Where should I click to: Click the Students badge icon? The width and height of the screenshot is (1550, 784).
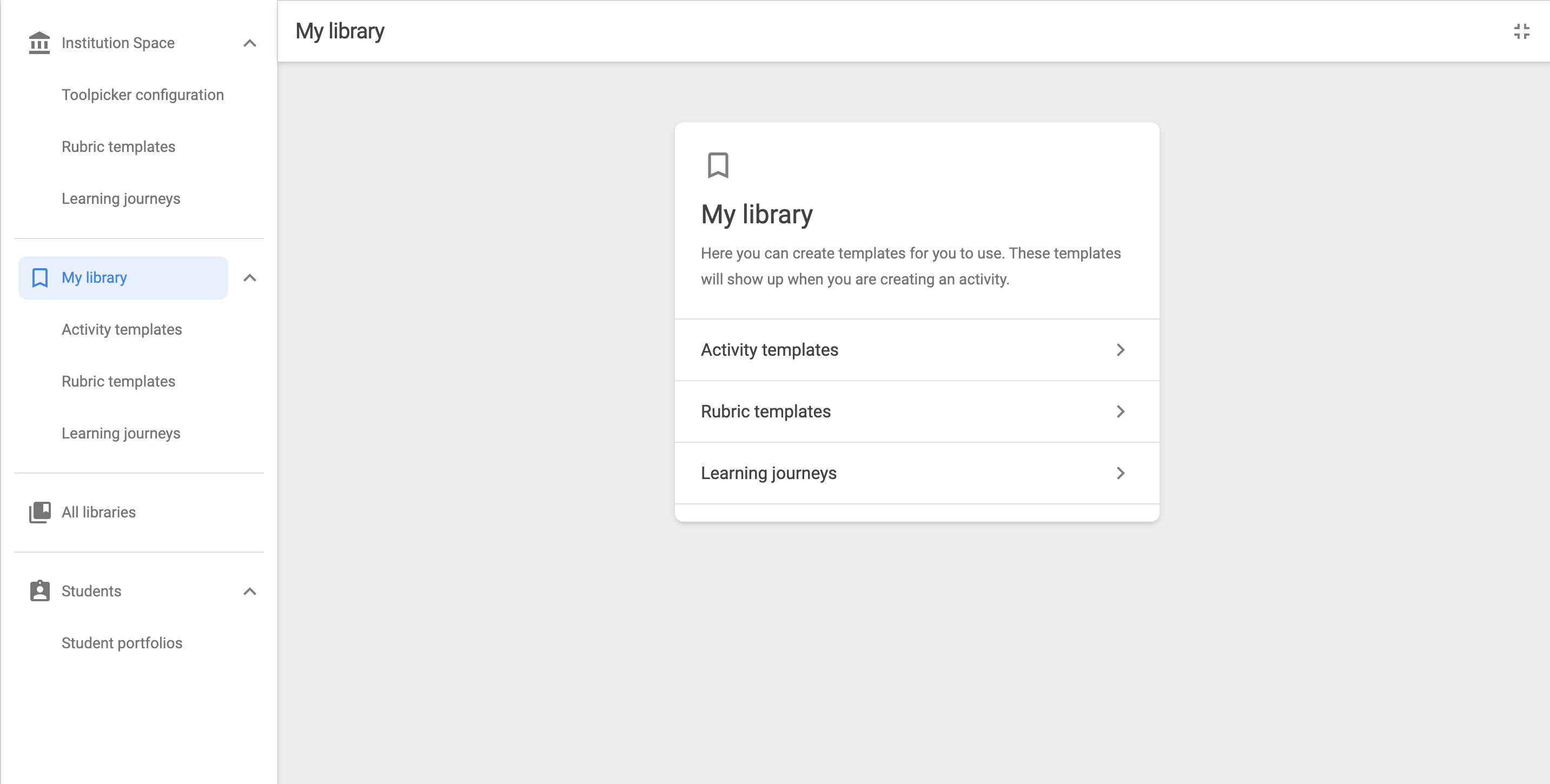coord(39,591)
